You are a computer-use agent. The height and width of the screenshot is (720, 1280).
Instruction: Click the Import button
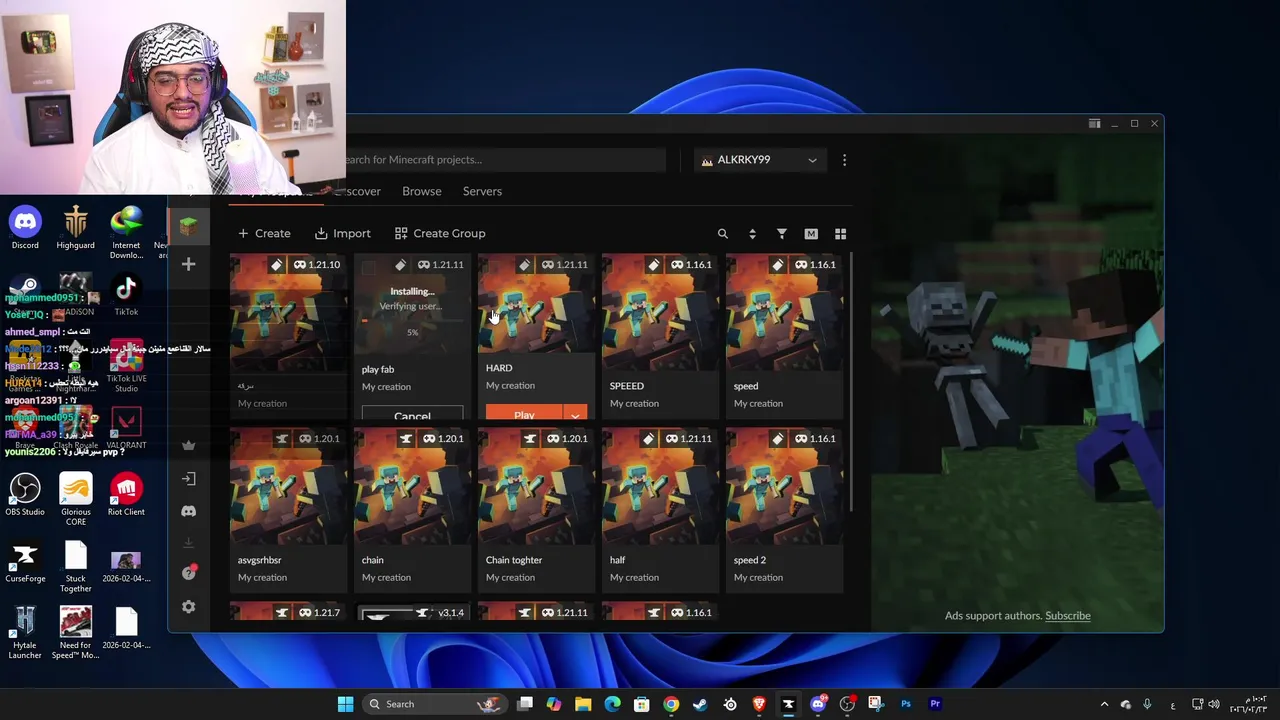pos(342,234)
